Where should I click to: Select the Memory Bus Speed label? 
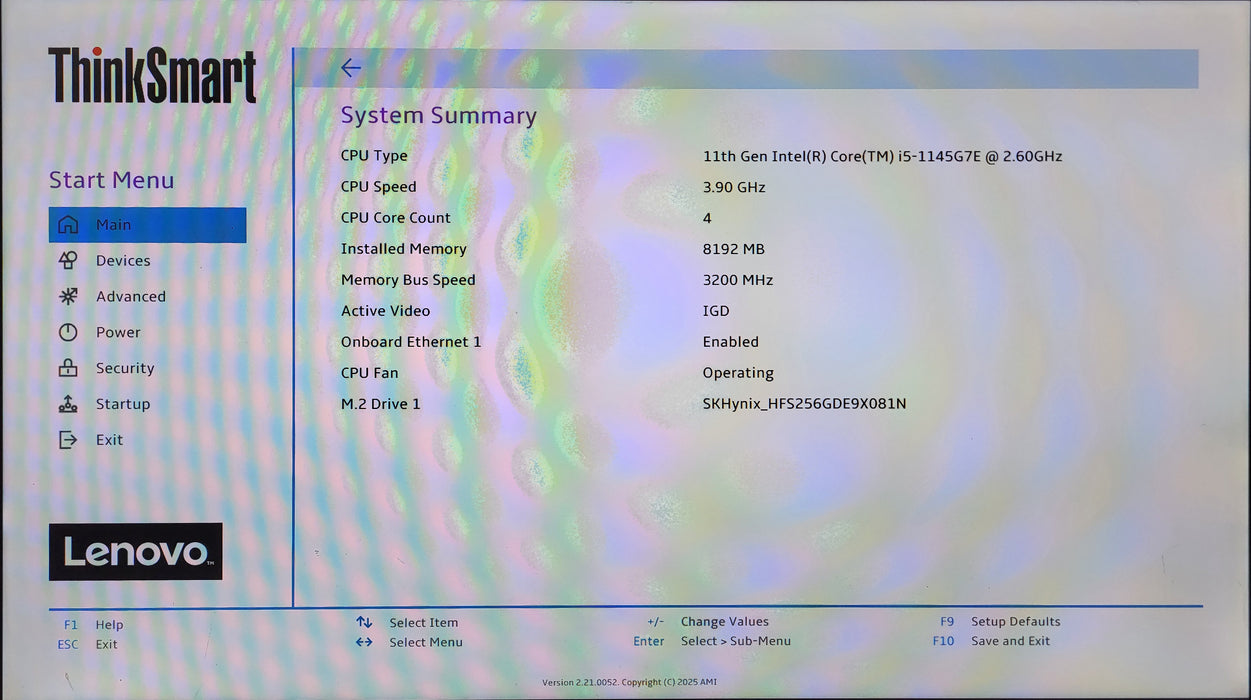click(408, 280)
